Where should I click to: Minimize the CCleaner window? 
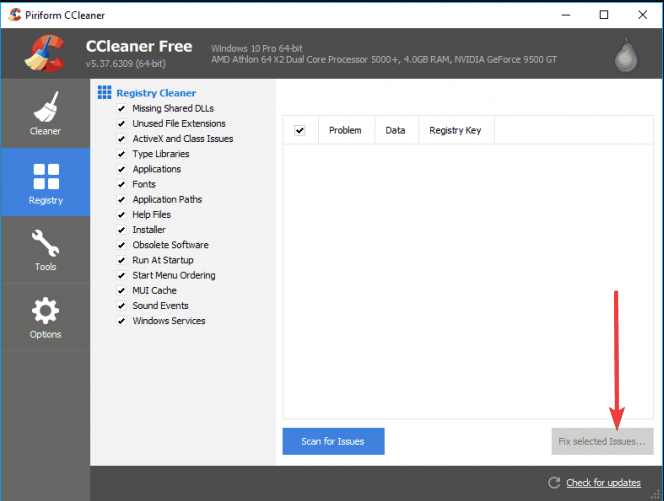coord(566,15)
